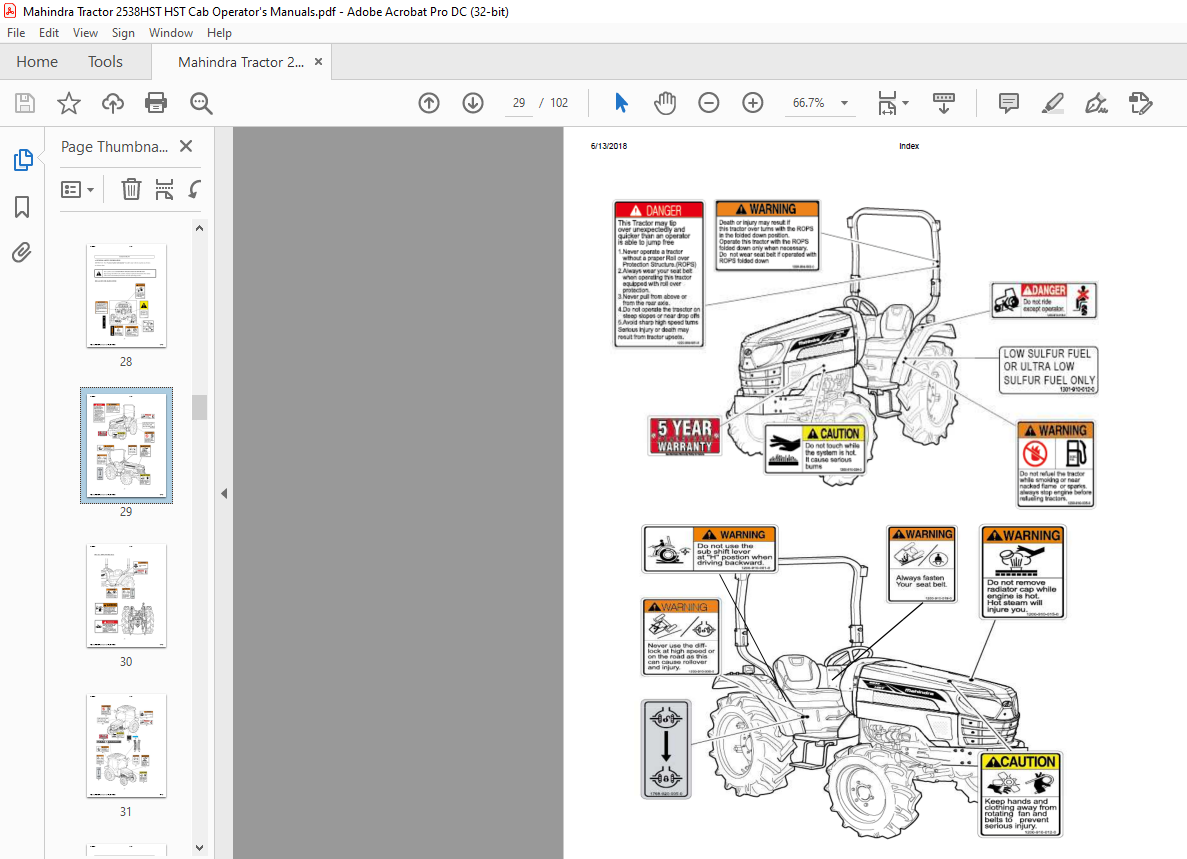The image size is (1187, 859).
Task: Activate the selection arrow tool
Action: (621, 103)
